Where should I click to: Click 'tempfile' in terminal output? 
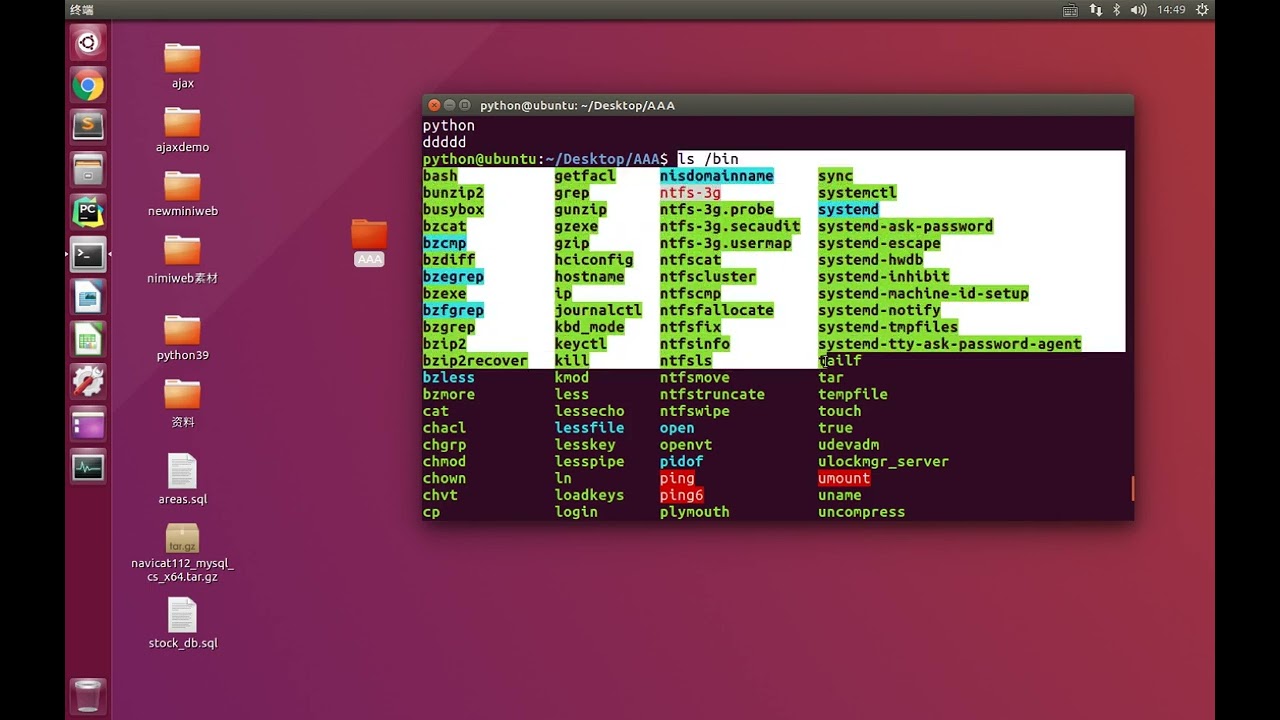[853, 395]
